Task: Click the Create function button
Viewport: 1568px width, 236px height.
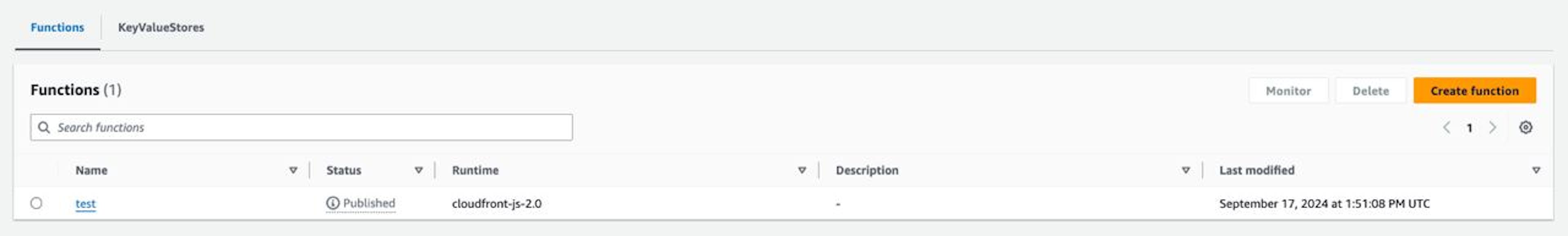Action: click(x=1474, y=90)
